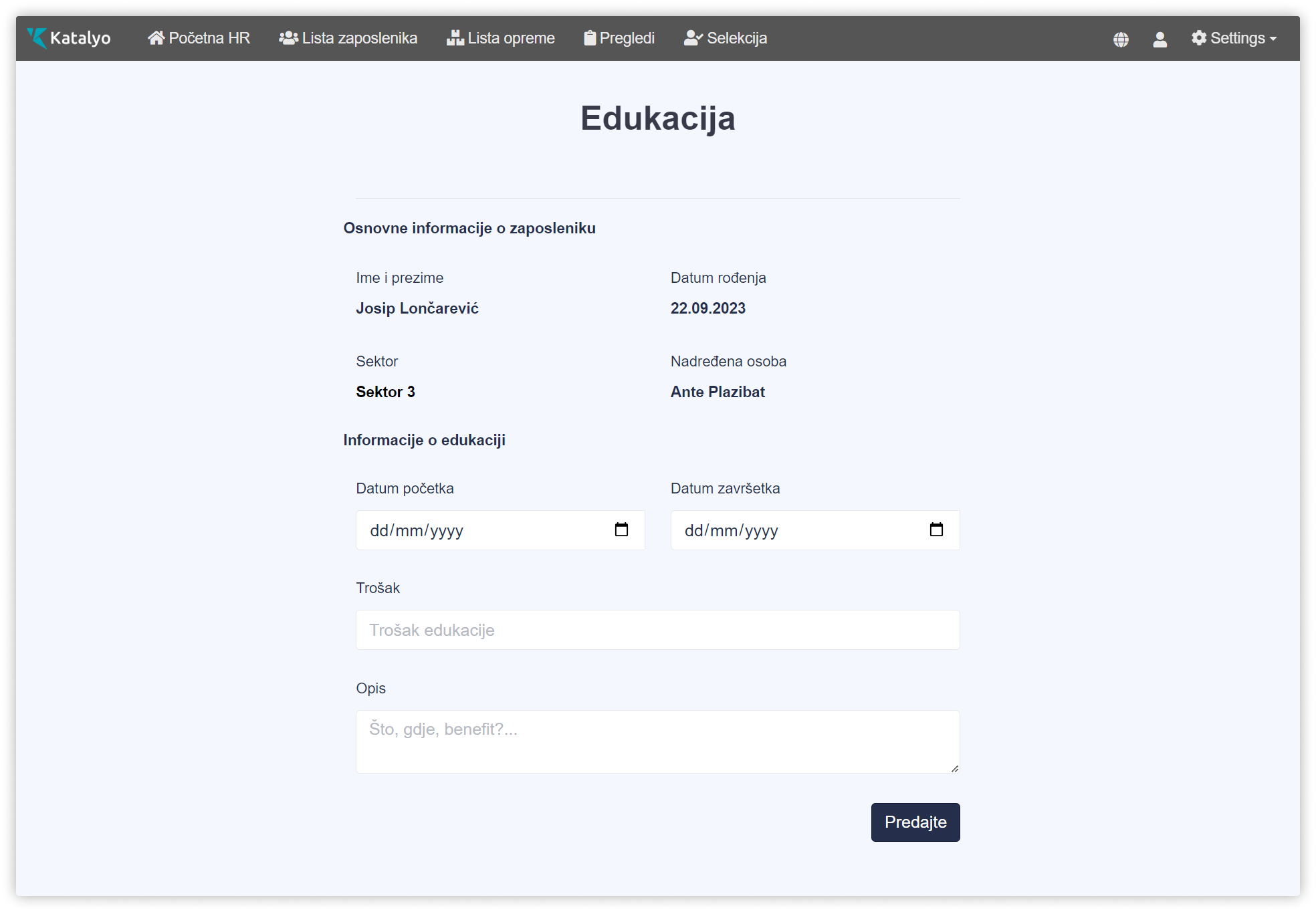
Task: Open the user profile icon
Action: coord(1160,39)
